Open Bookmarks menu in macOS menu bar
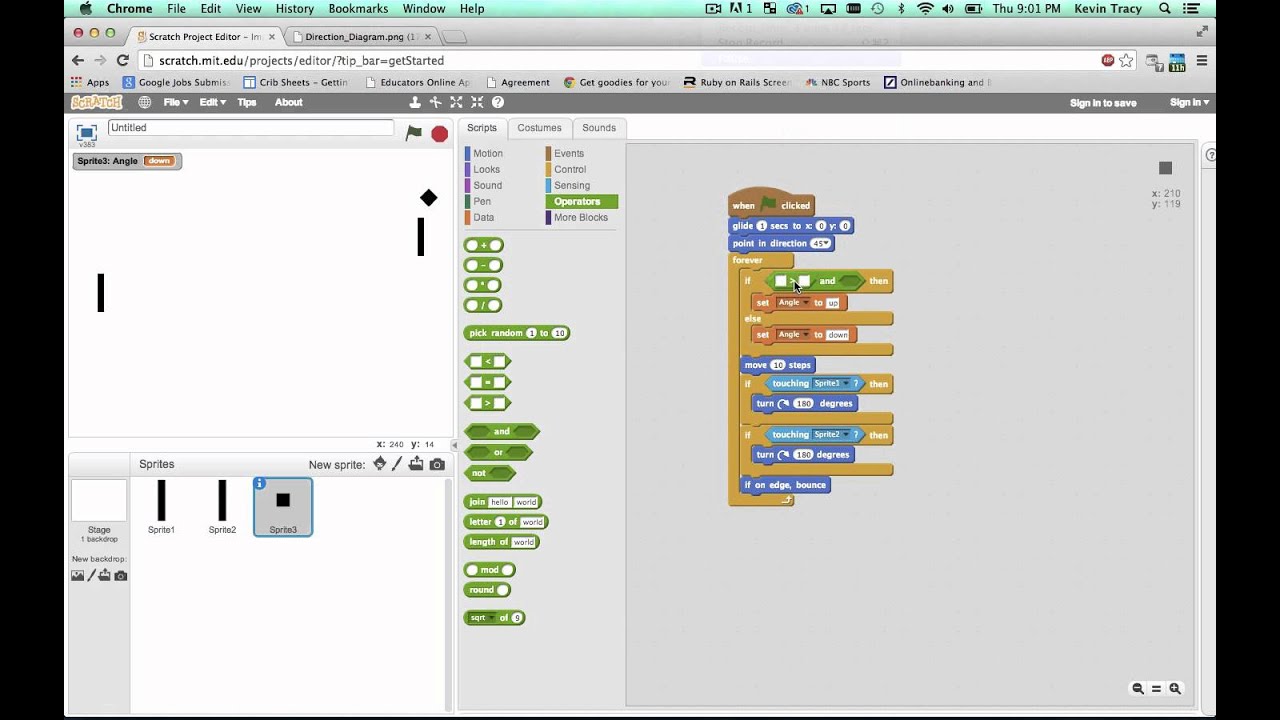The image size is (1280, 720). pos(358,8)
